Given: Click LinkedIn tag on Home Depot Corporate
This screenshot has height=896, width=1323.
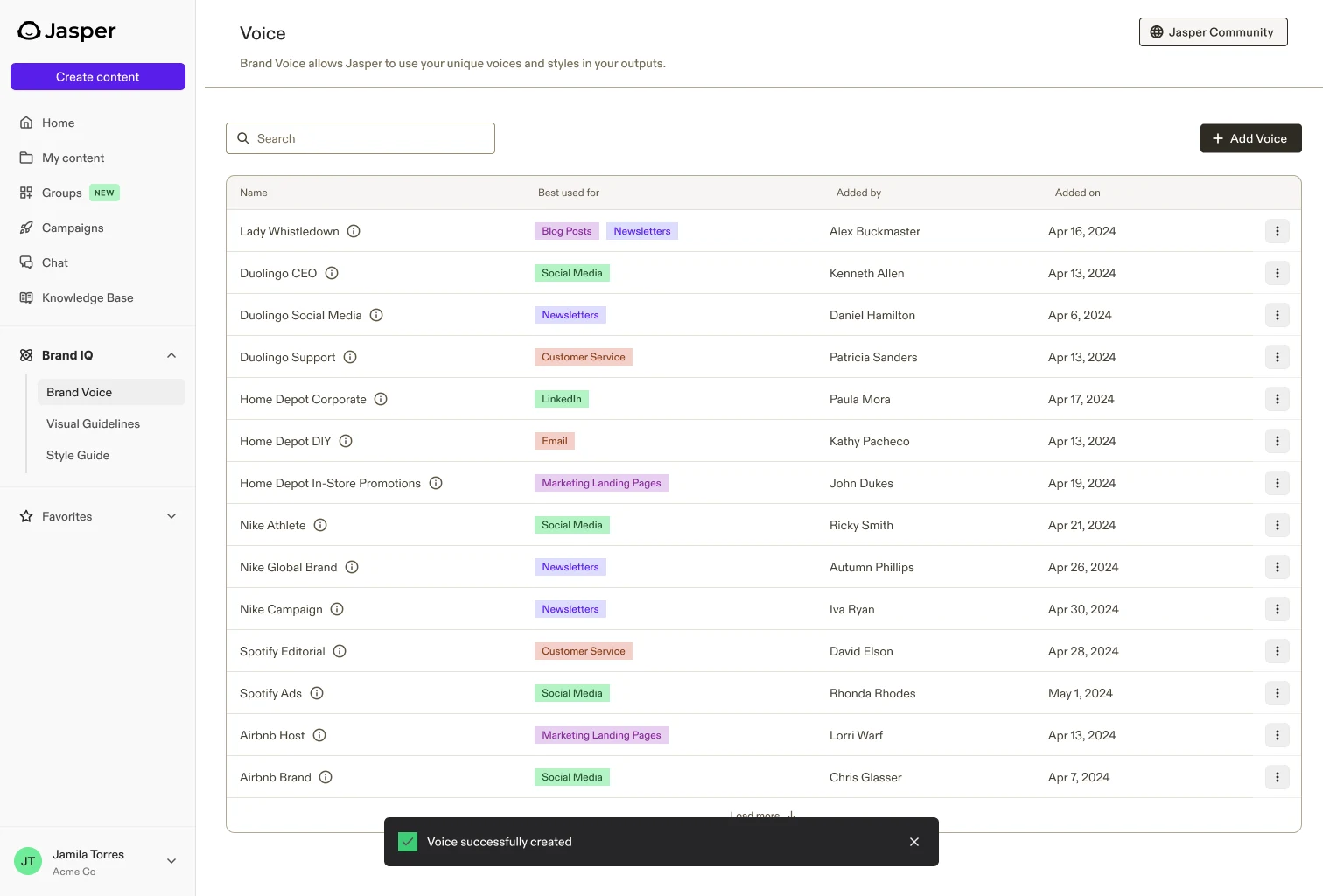Looking at the screenshot, I should click(x=562, y=399).
